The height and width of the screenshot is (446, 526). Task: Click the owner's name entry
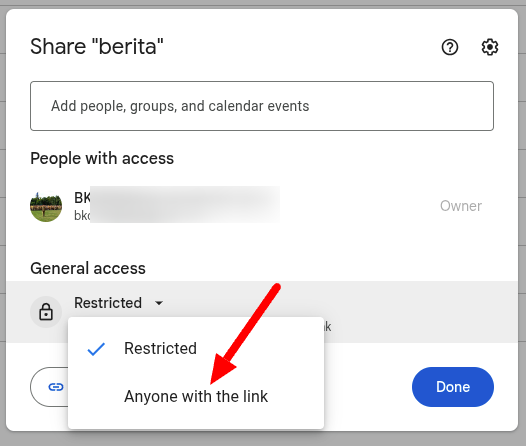[x=82, y=198]
